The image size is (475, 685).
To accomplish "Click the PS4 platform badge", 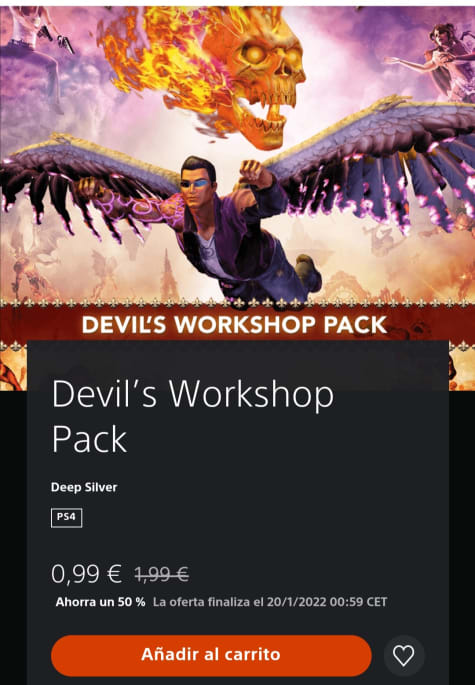I will pos(66,518).
